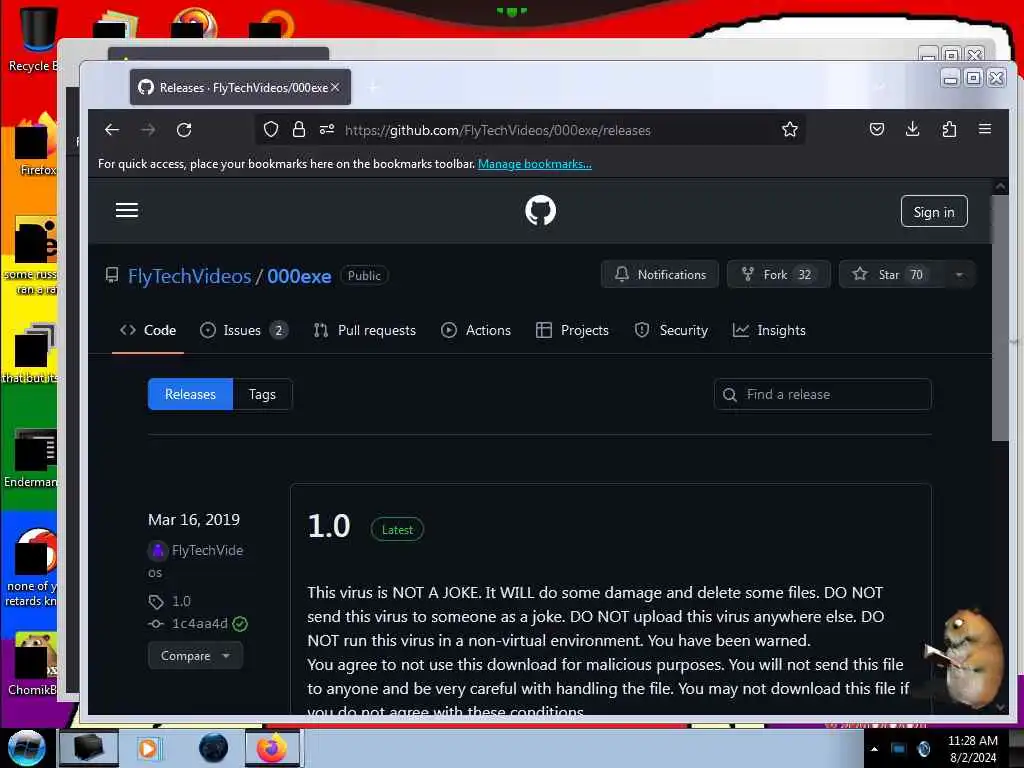The height and width of the screenshot is (768, 1024).
Task: Open the Firefox application hamburger menu
Action: tap(985, 129)
